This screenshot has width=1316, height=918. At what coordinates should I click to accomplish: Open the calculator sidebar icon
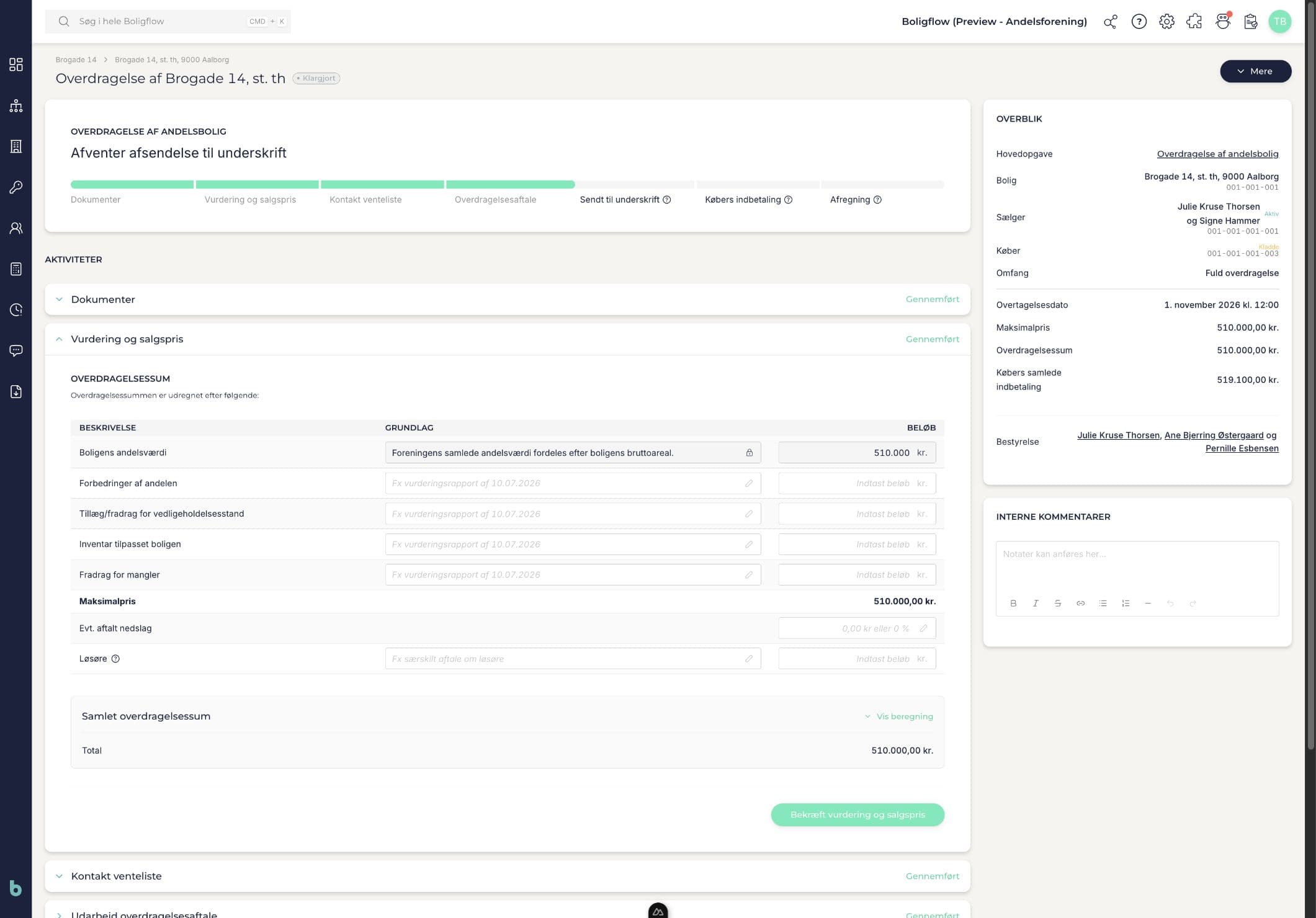click(16, 269)
